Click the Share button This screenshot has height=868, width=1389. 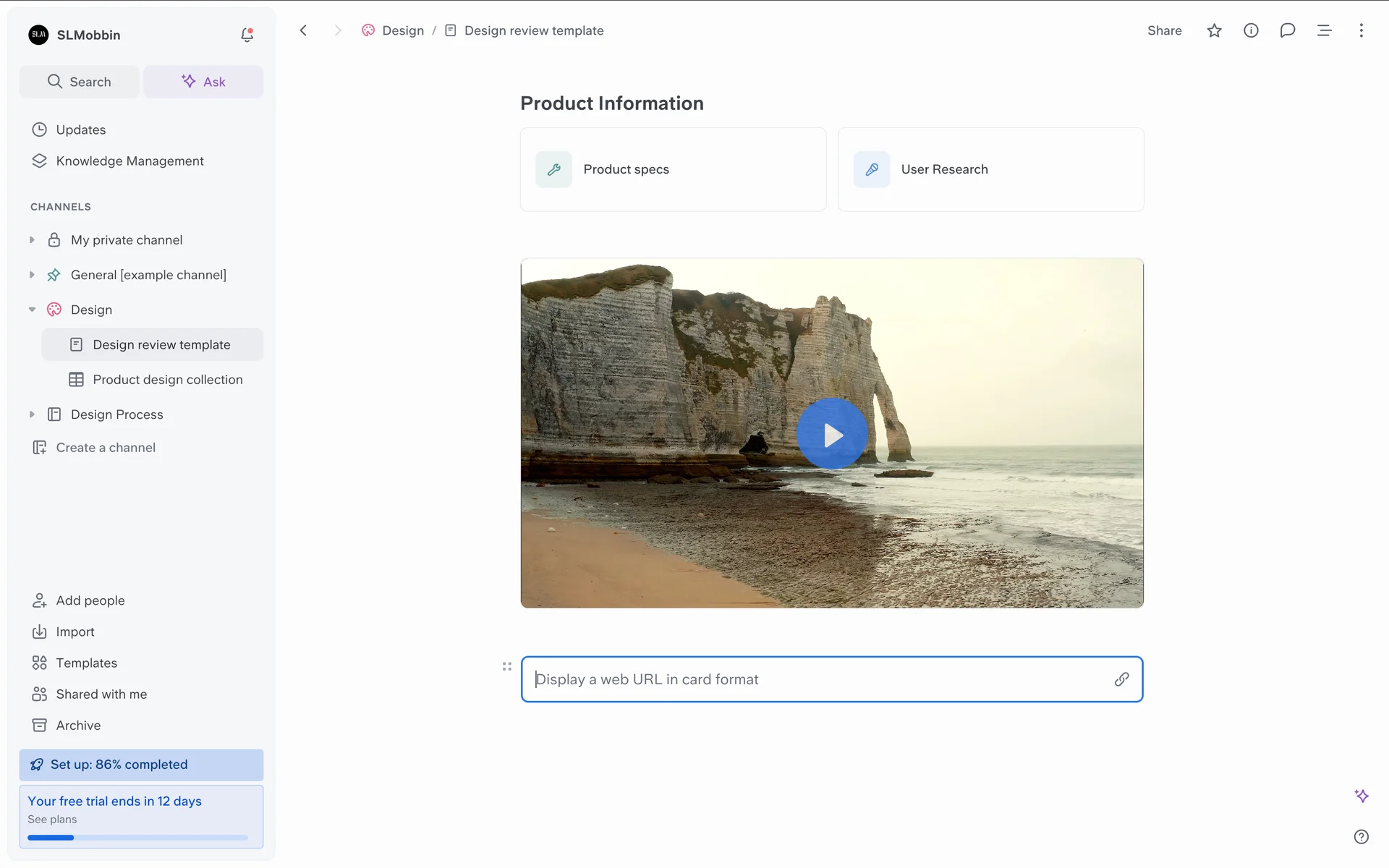click(1164, 30)
